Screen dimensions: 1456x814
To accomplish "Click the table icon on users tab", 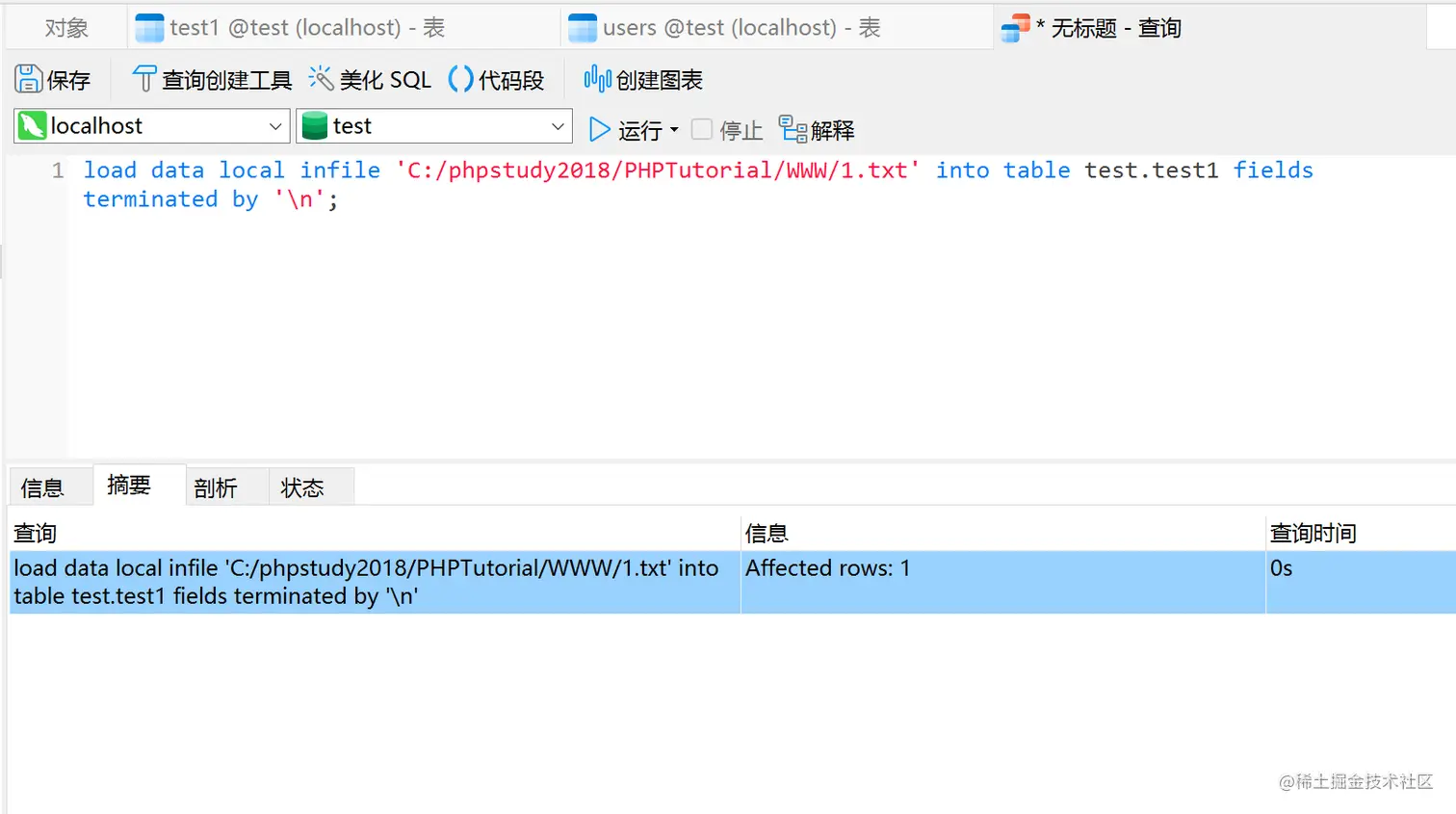I will click(x=583, y=28).
